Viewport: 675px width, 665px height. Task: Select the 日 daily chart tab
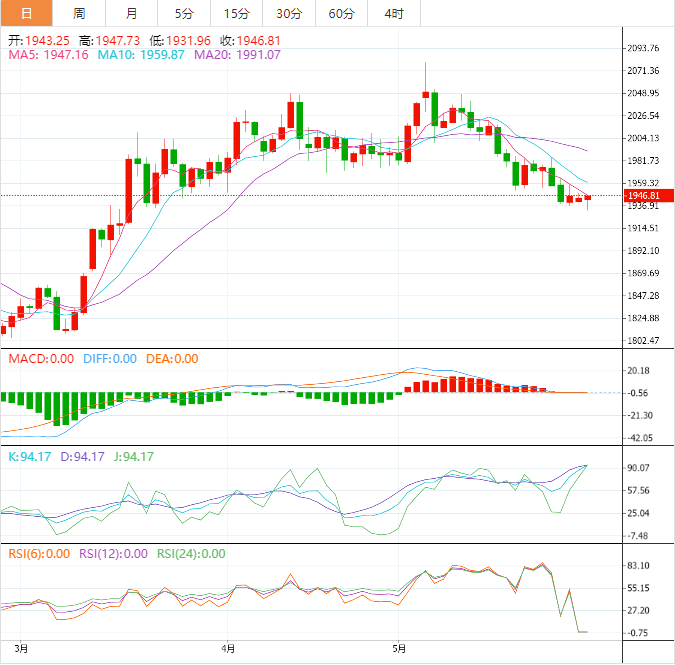(x=26, y=14)
